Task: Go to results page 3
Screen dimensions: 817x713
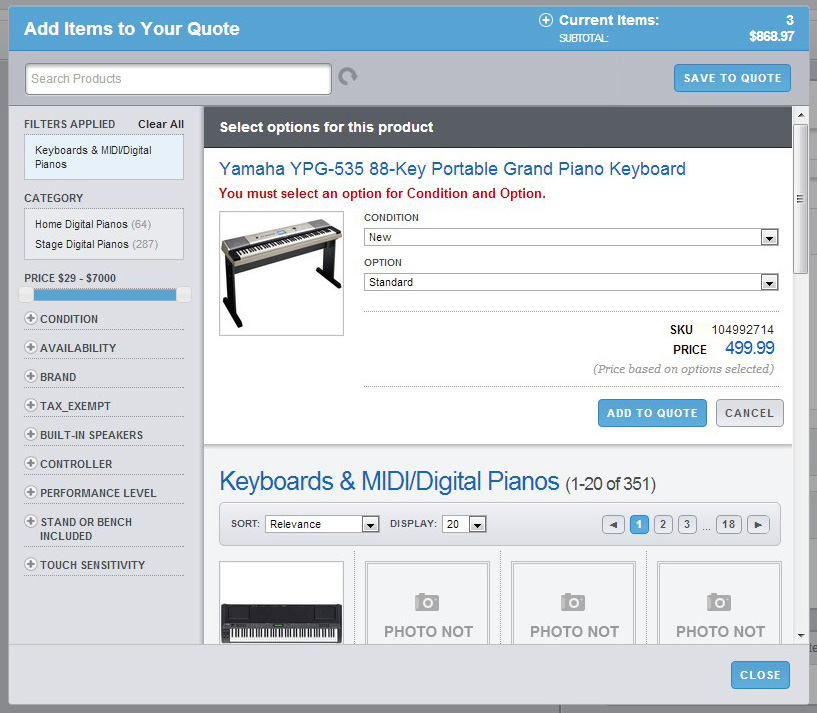Action: [687, 524]
